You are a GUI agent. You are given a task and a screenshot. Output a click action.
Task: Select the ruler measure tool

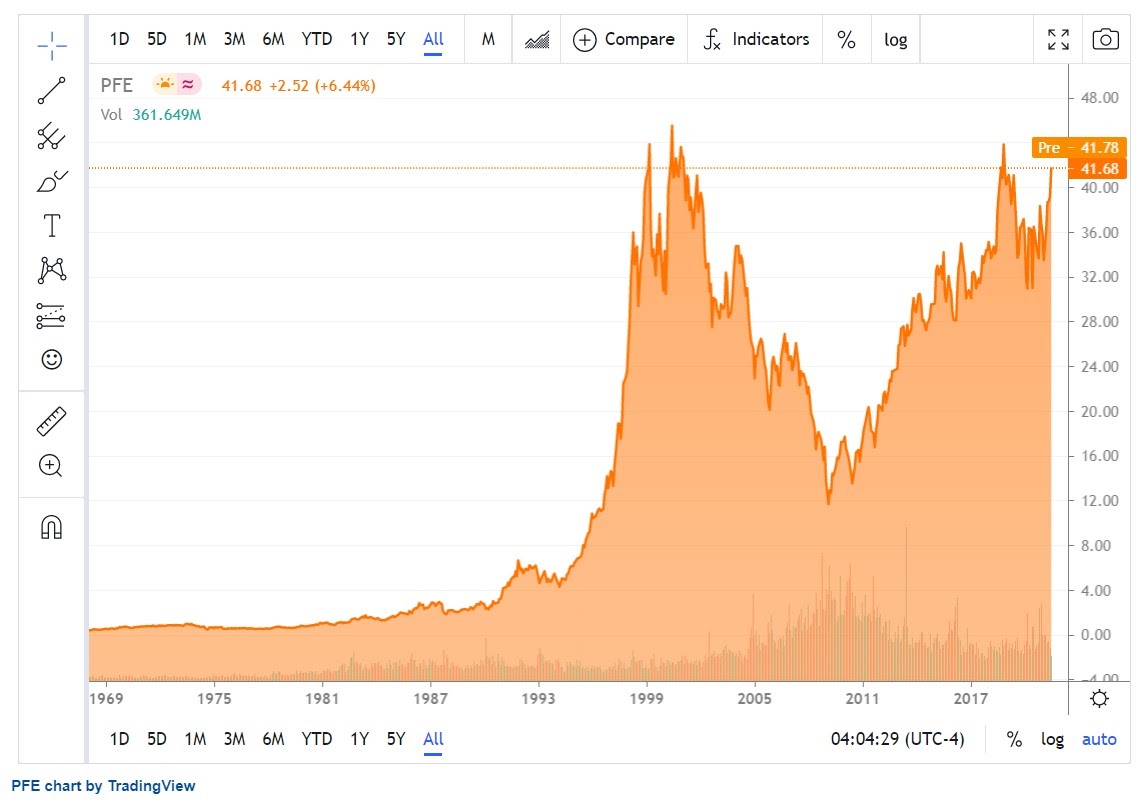tap(52, 421)
